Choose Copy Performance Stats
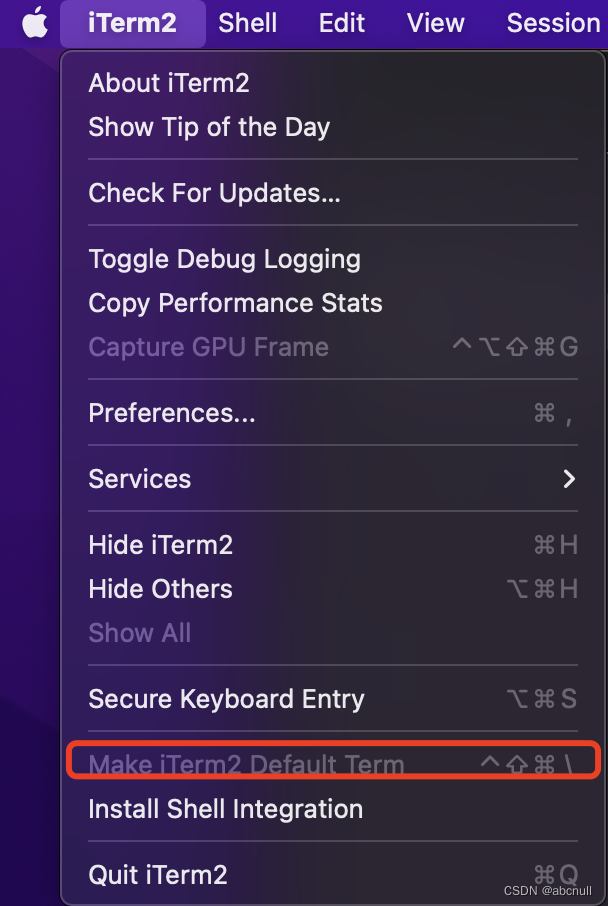The height and width of the screenshot is (906, 608). 333,303
